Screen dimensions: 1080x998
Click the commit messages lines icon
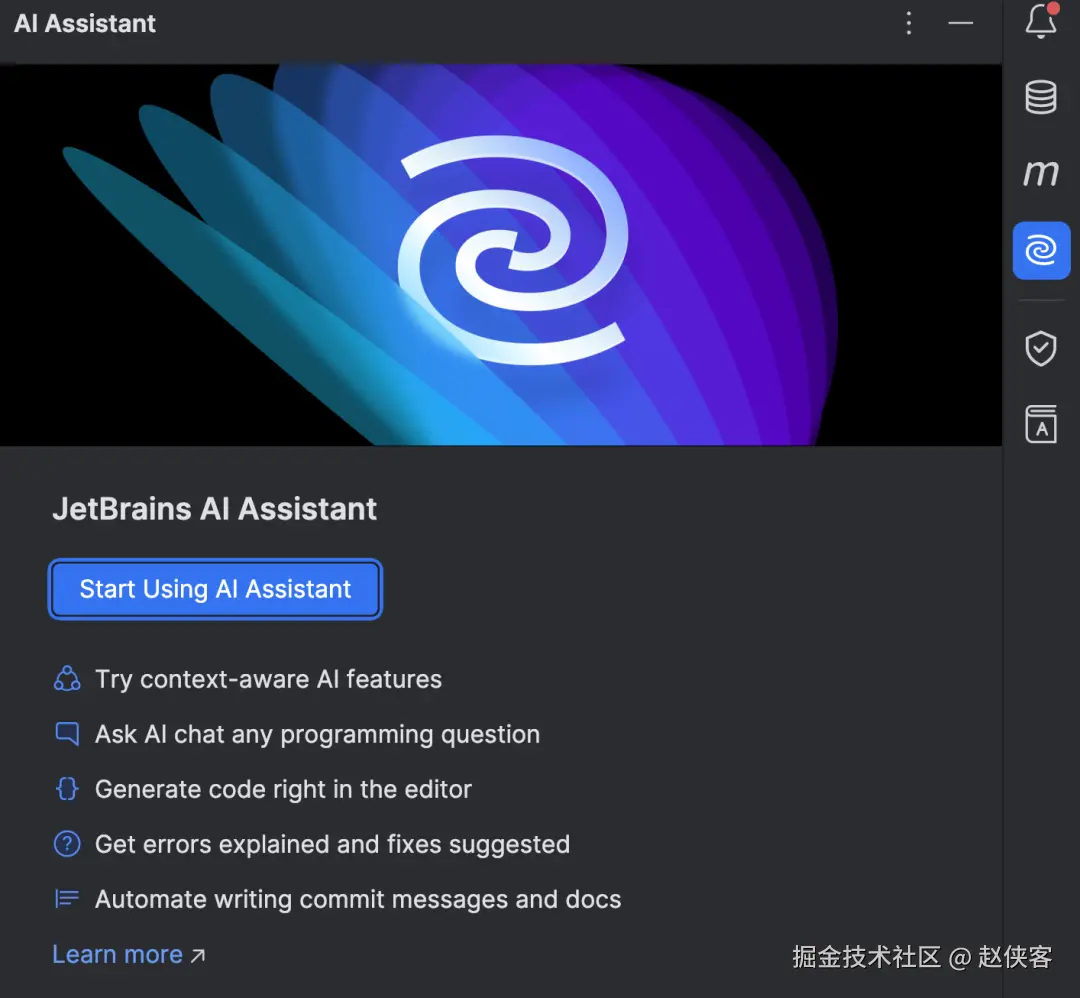[67, 899]
